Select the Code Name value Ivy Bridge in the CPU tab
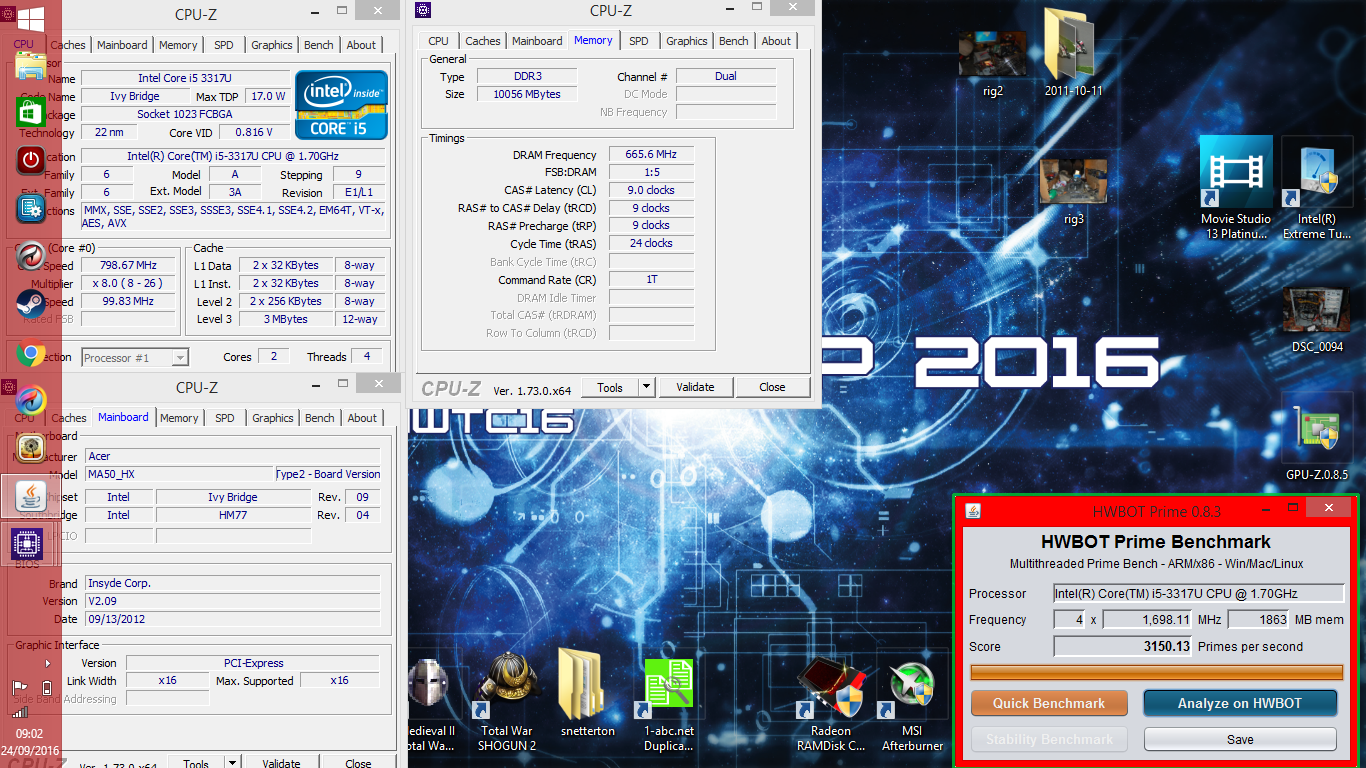This screenshot has height=768, width=1366. coord(135,96)
